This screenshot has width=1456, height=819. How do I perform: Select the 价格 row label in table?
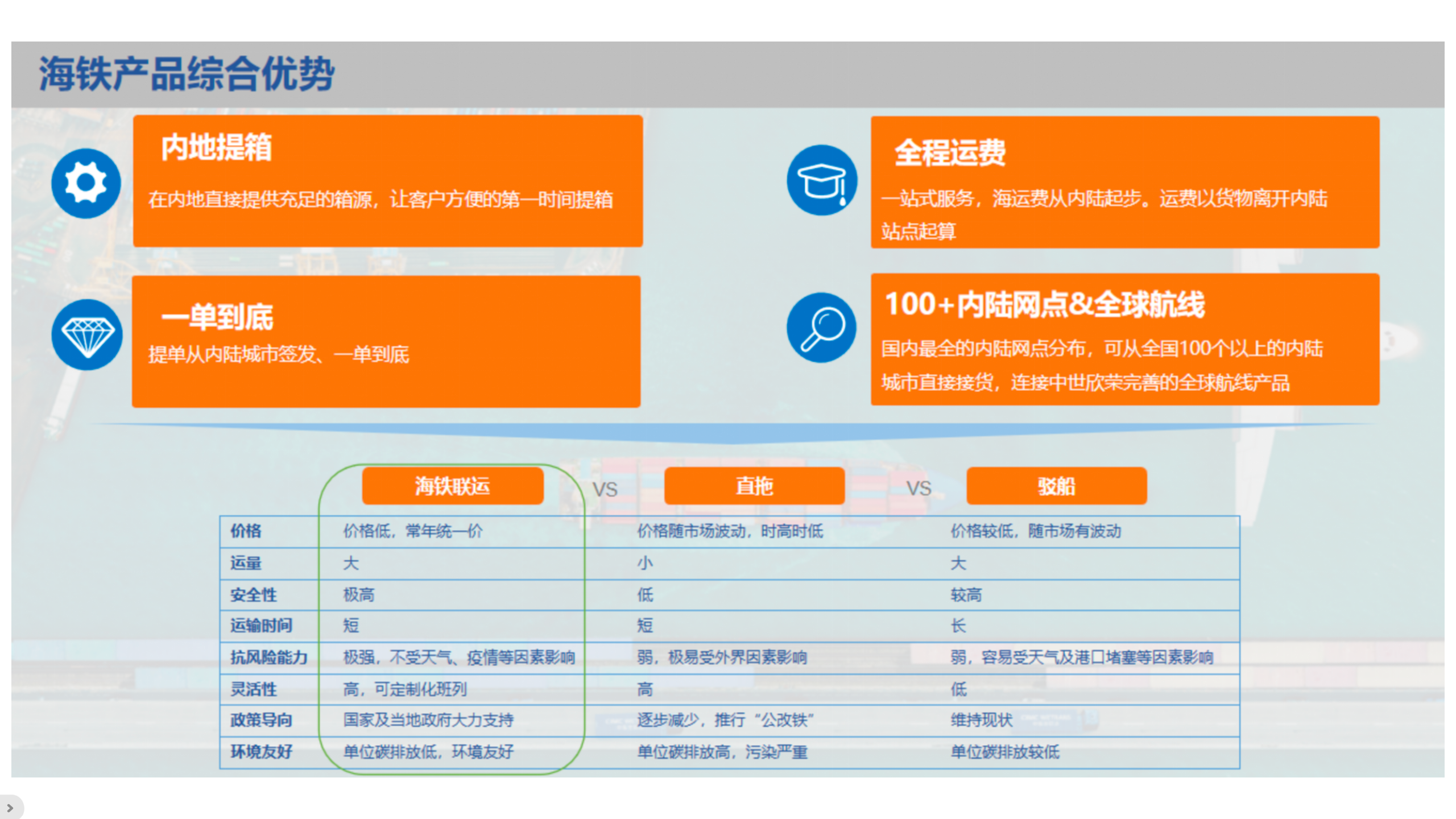[x=246, y=531]
